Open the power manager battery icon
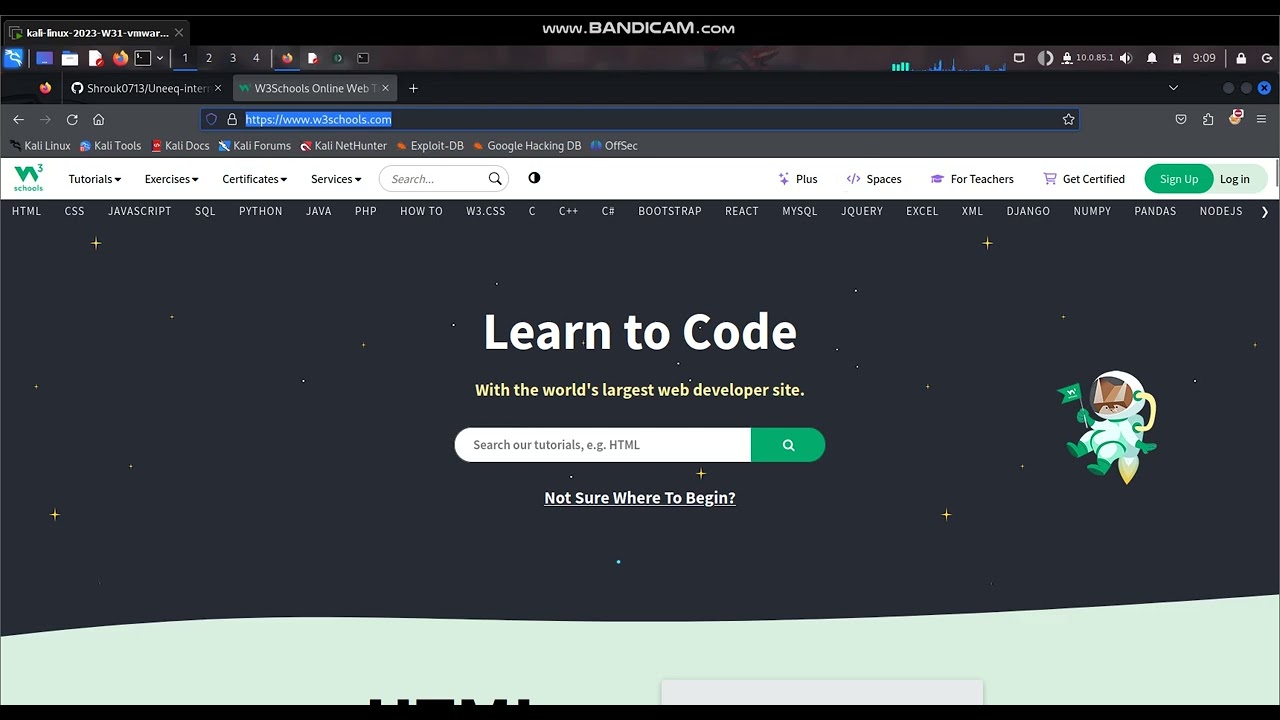This screenshot has height=720, width=1280. 1177,58
